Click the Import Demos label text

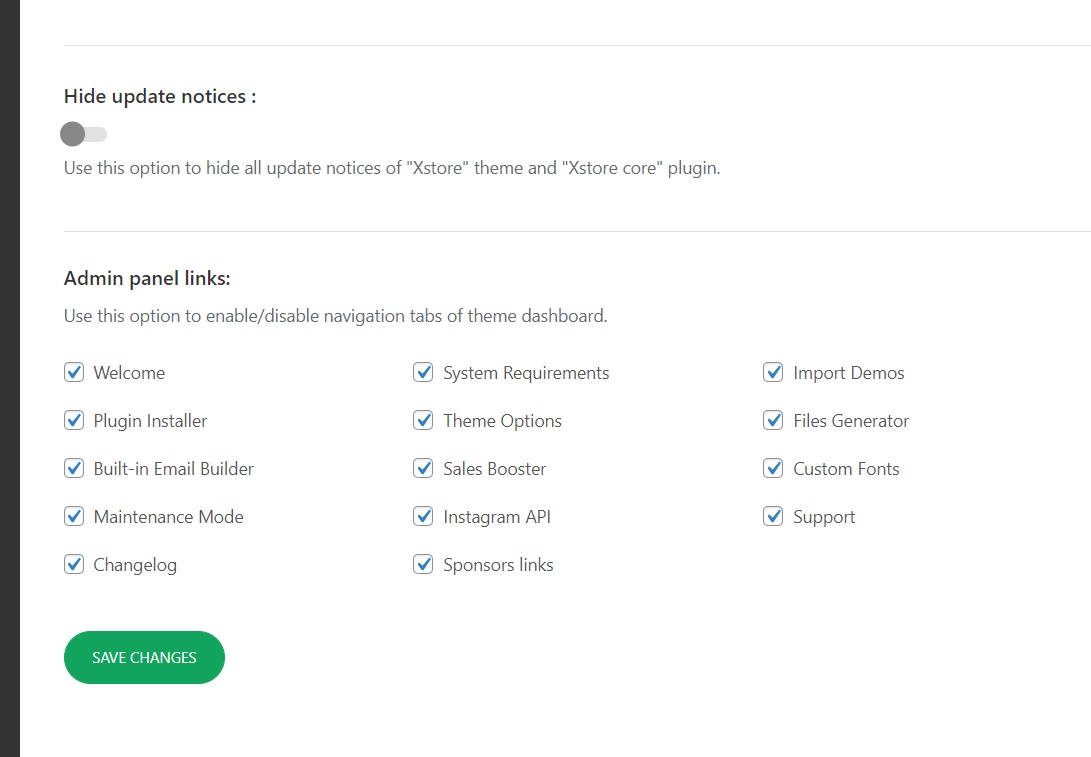coord(848,373)
